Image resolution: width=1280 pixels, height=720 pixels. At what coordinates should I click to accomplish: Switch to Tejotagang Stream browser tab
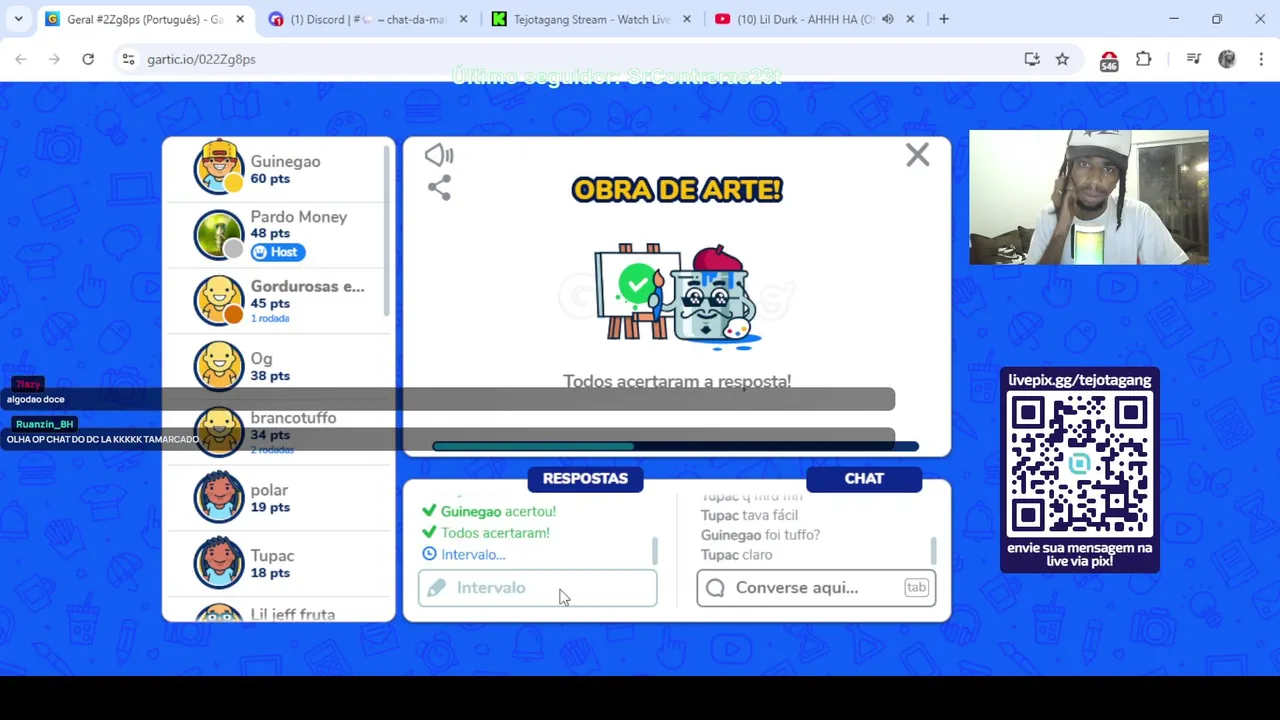(591, 19)
